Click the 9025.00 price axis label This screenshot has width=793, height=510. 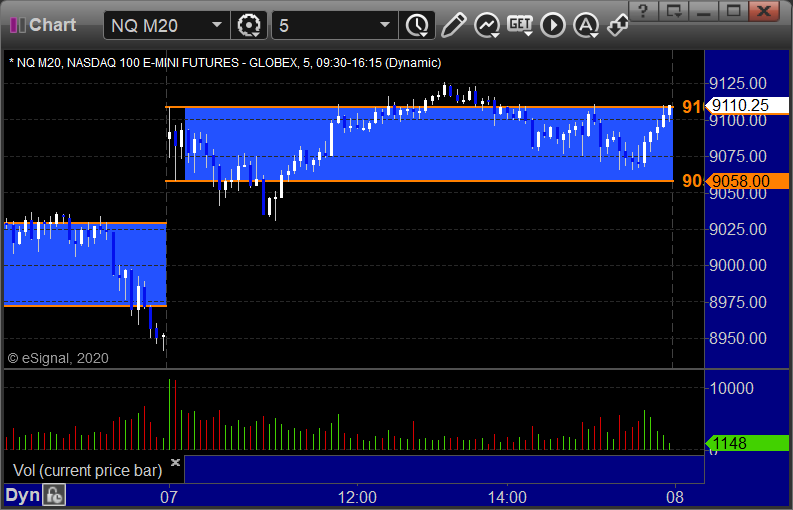pyautogui.click(x=738, y=229)
